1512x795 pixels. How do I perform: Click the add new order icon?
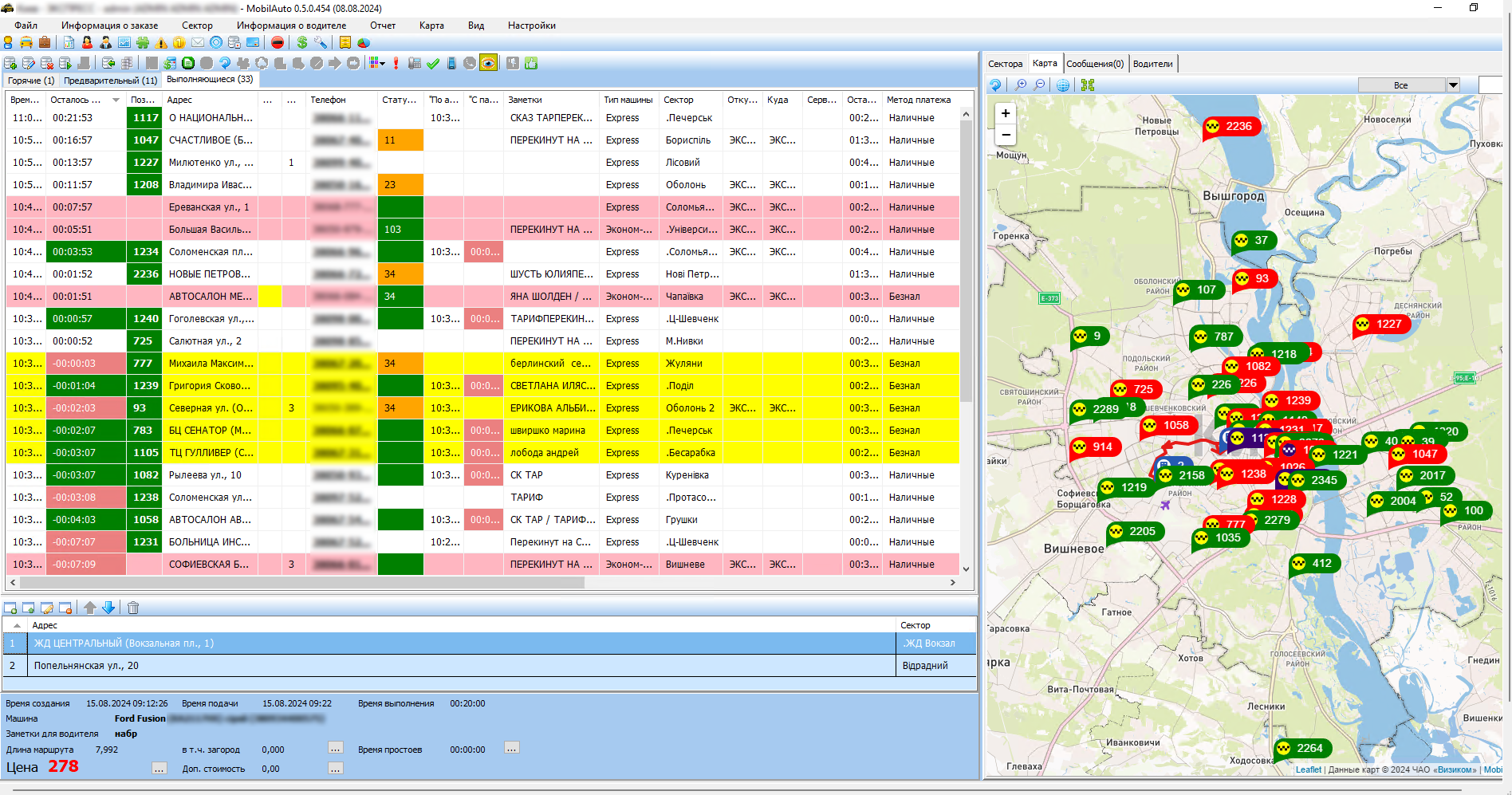tap(10, 64)
